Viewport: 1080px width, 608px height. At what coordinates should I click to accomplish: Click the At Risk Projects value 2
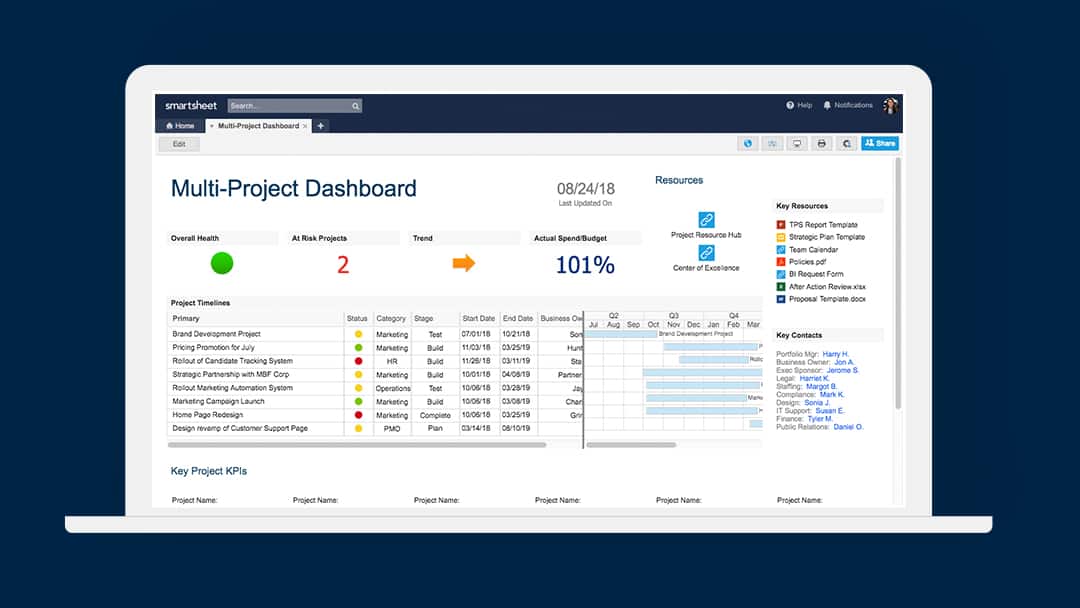click(343, 264)
